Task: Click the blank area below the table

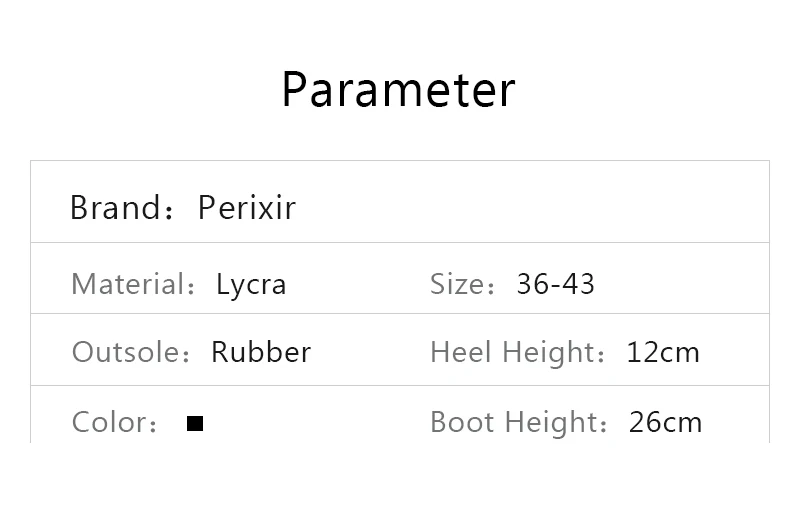Action: click(400, 480)
